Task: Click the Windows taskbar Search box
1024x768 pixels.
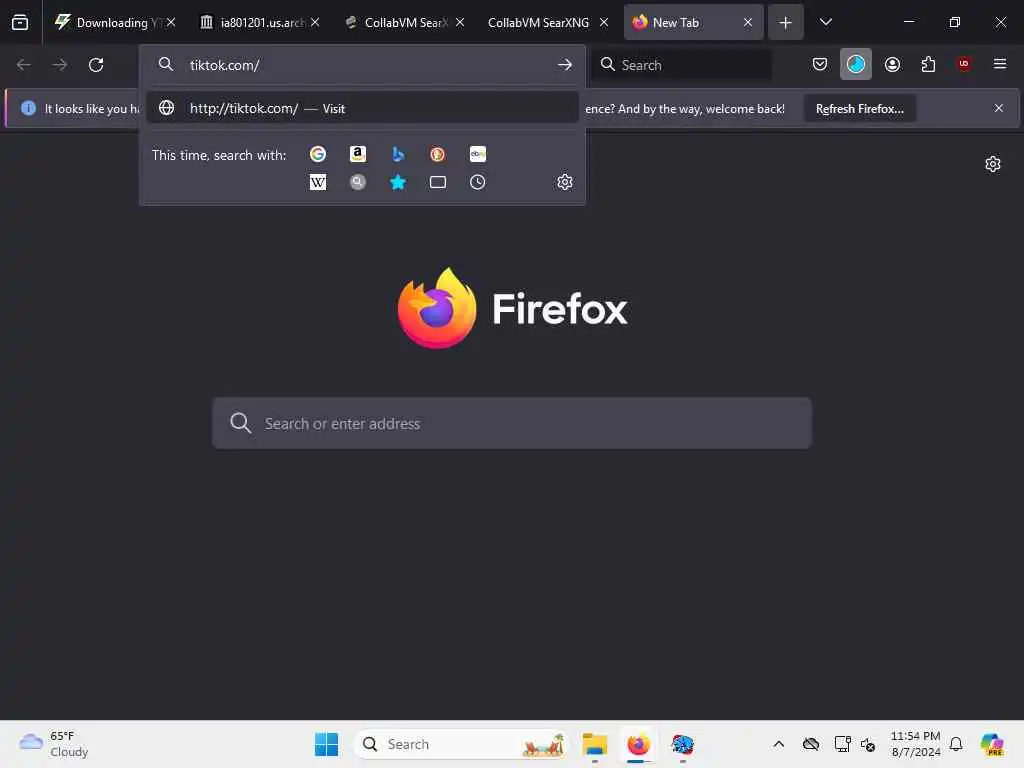Action: (x=461, y=744)
